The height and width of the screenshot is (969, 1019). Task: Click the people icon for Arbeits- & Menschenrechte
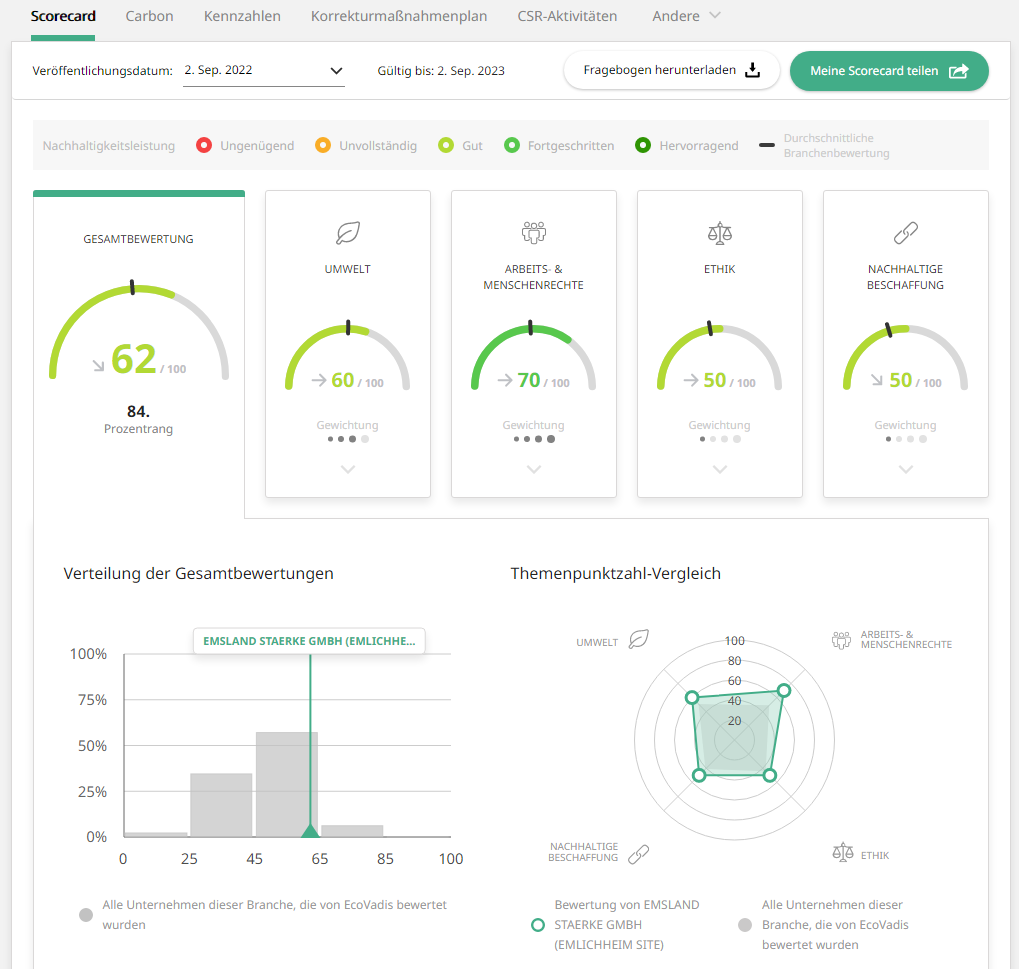[x=533, y=233]
